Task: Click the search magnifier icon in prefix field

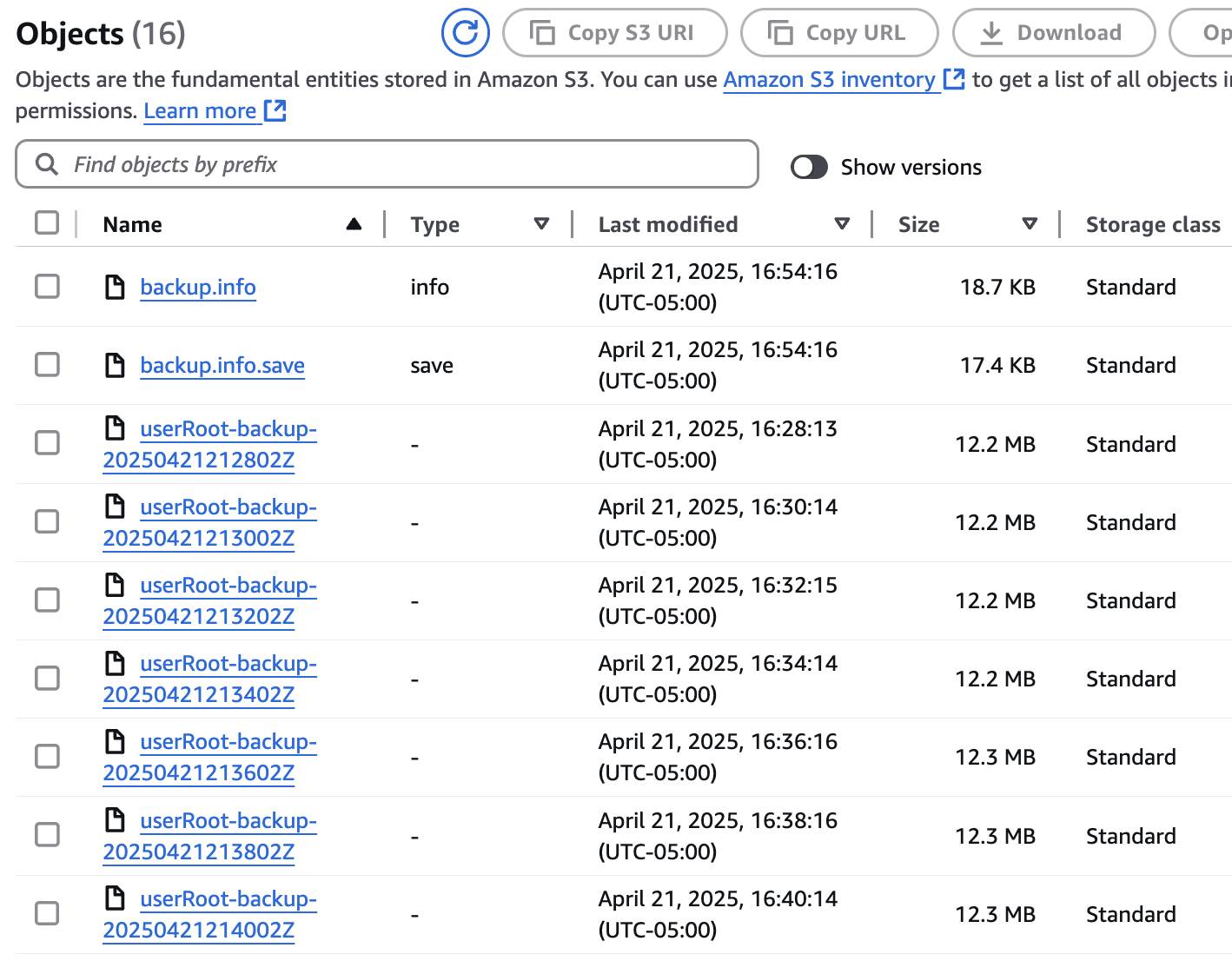Action: [47, 164]
